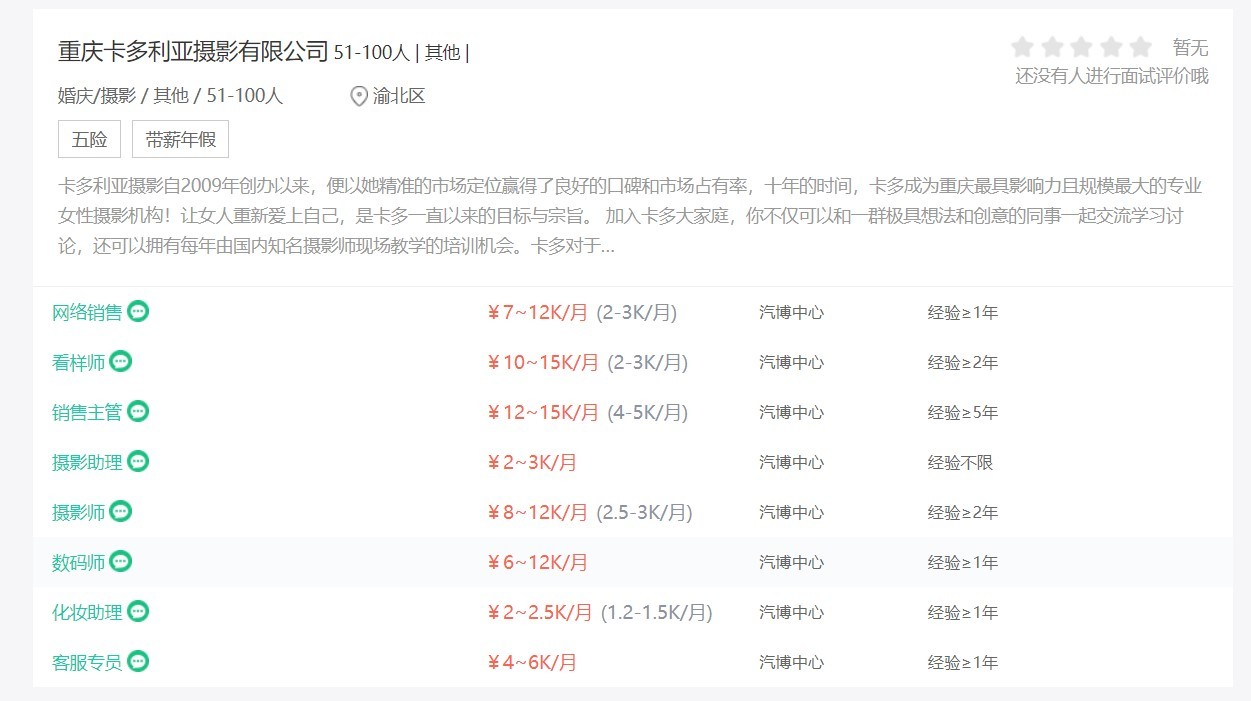Click base pay (4-5K/月) in 销售主管 row
Screen dimensions: 1251x701
click(648, 413)
